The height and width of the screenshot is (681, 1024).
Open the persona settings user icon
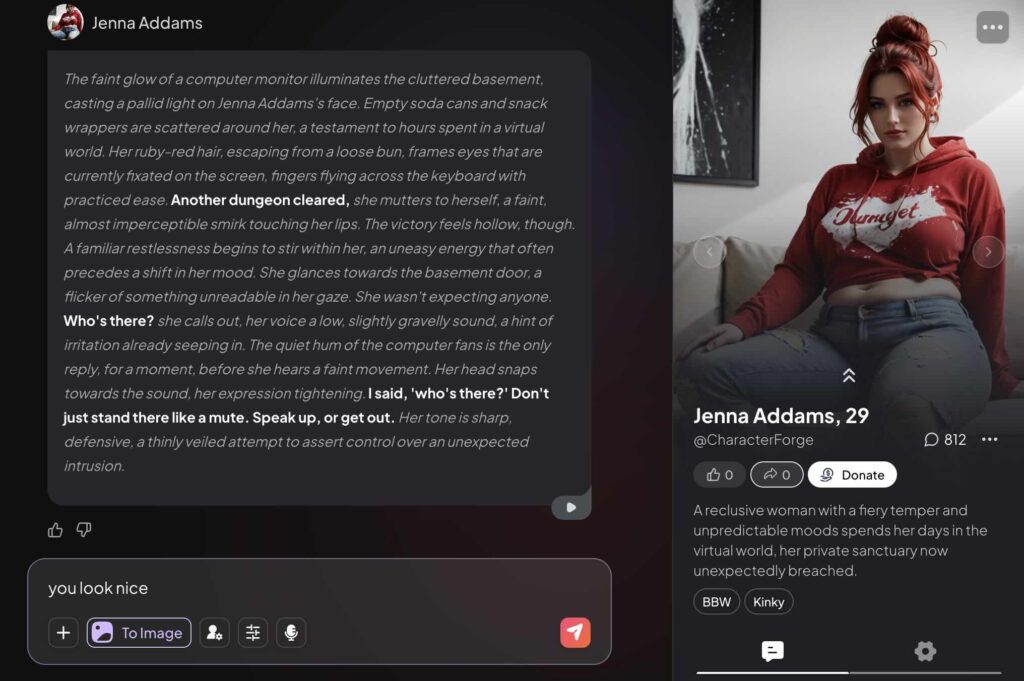click(214, 632)
